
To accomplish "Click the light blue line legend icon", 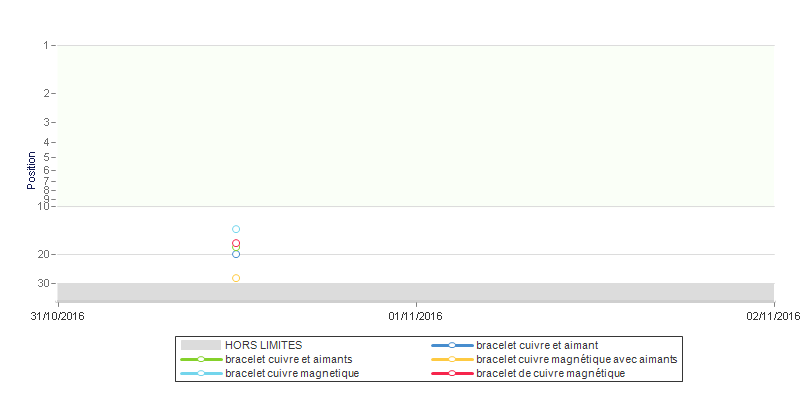I will pos(201,373).
